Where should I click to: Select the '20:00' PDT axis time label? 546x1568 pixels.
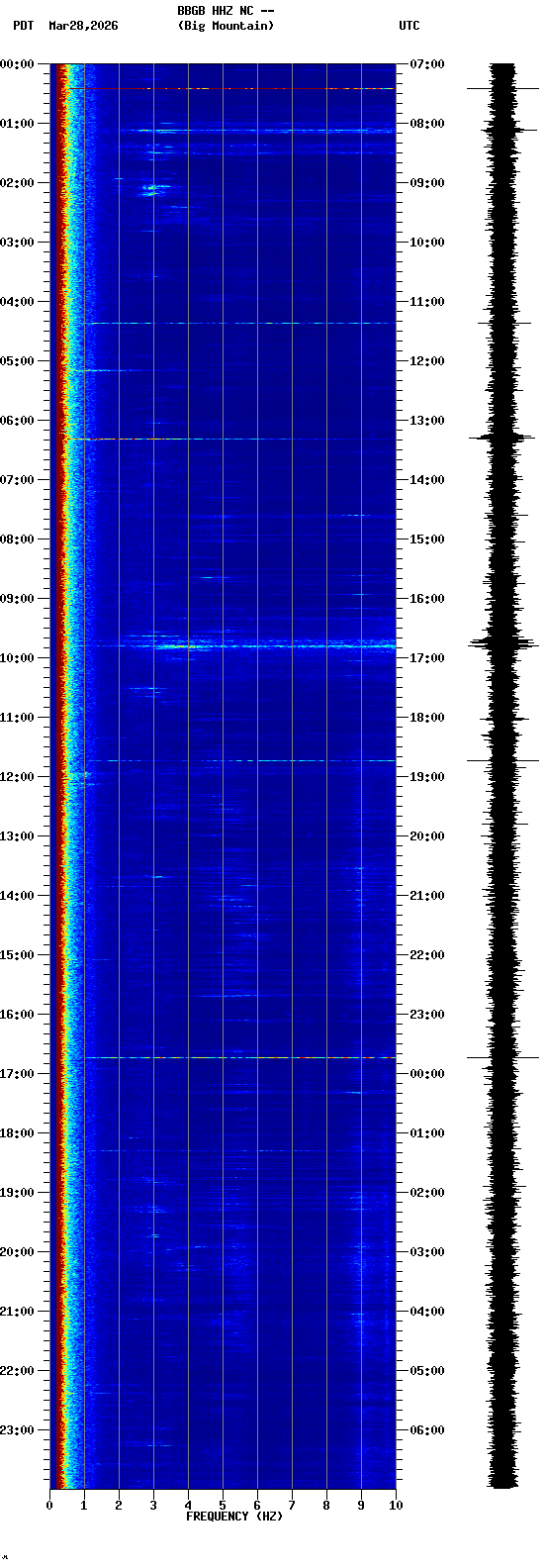point(17,1252)
